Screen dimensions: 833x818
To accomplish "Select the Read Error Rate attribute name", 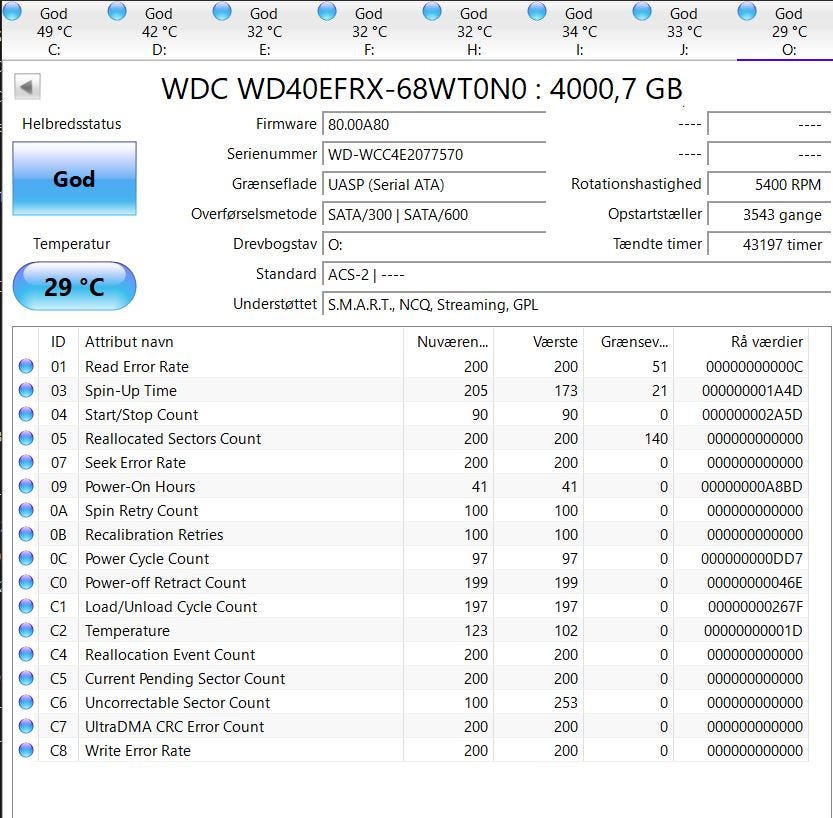I will tap(137, 367).
